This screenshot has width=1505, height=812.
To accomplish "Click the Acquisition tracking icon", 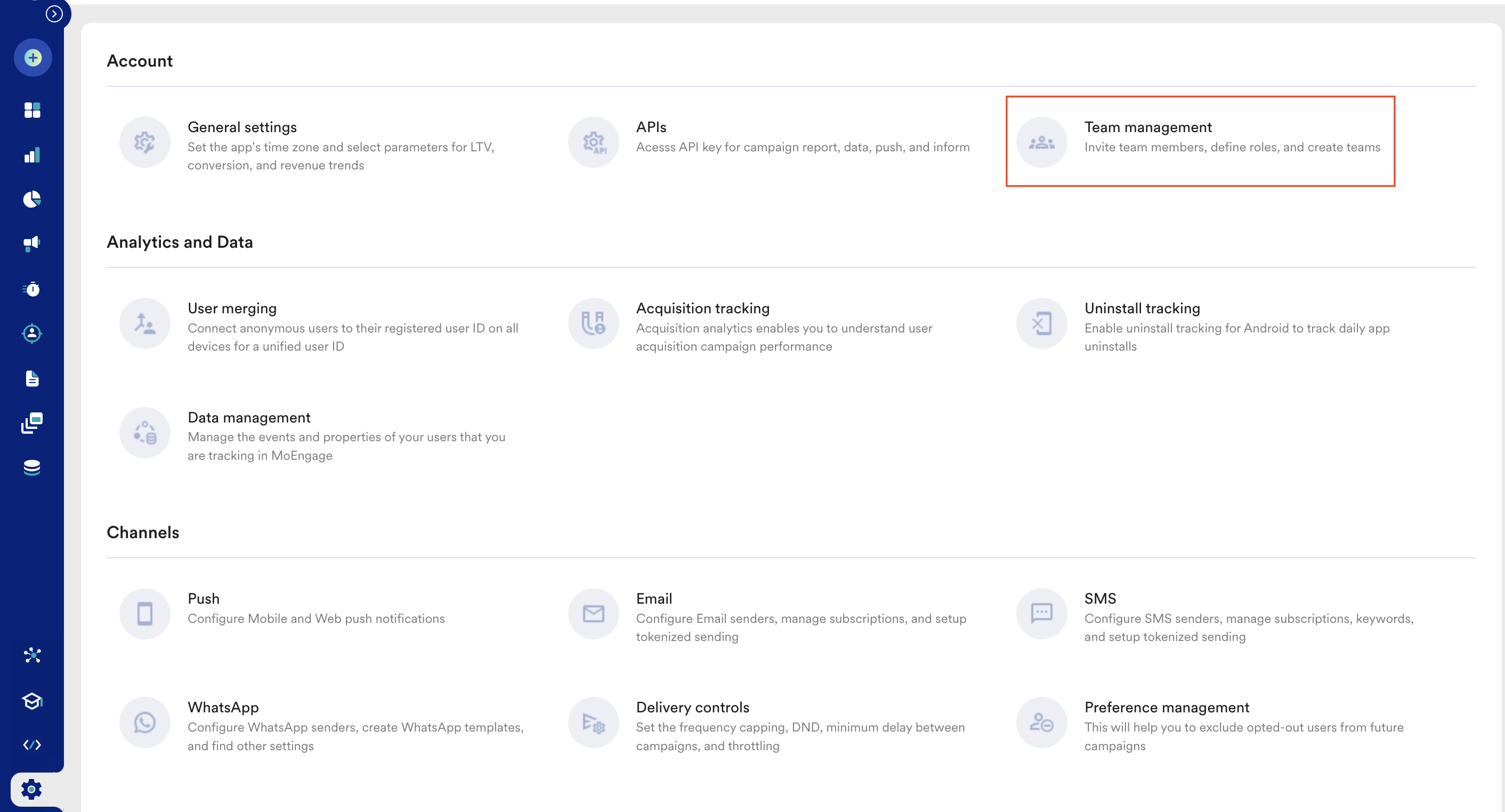I will tap(593, 323).
